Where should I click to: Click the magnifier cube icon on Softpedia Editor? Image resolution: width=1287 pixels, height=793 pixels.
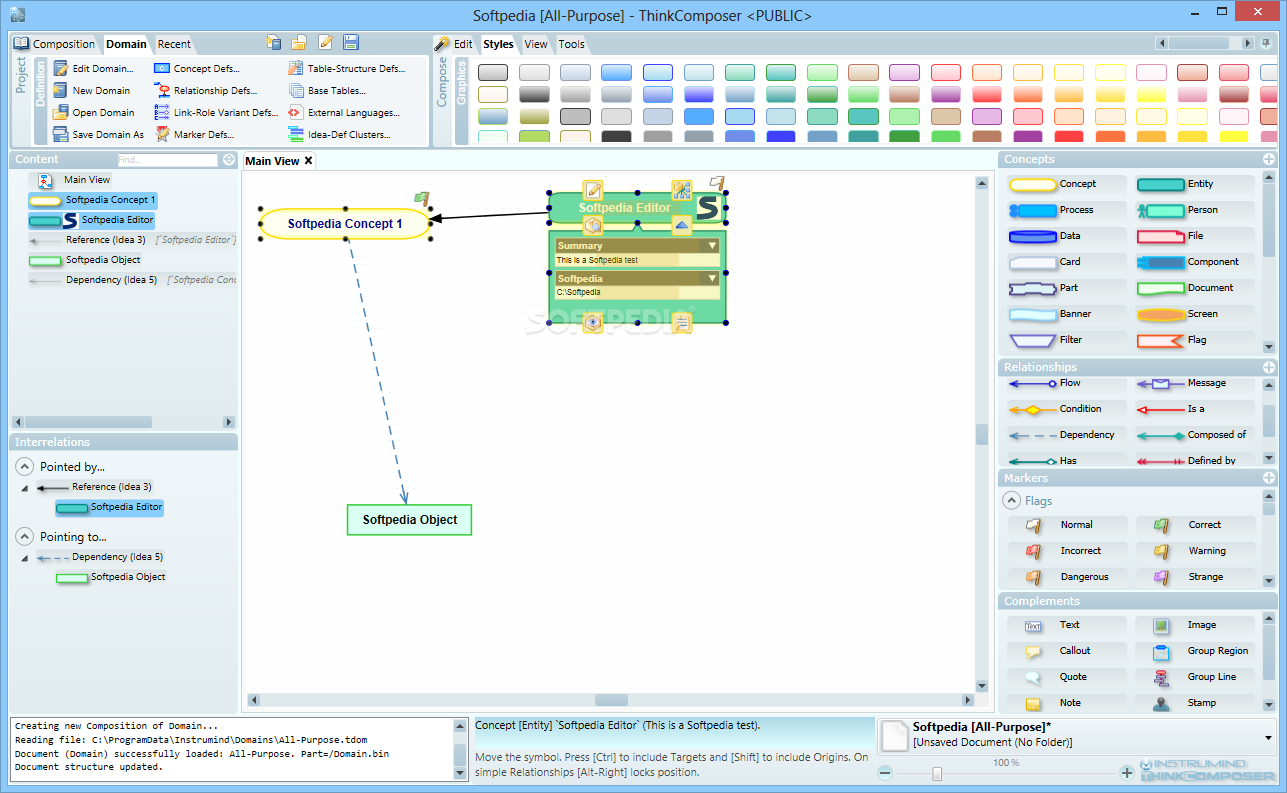coord(593,225)
